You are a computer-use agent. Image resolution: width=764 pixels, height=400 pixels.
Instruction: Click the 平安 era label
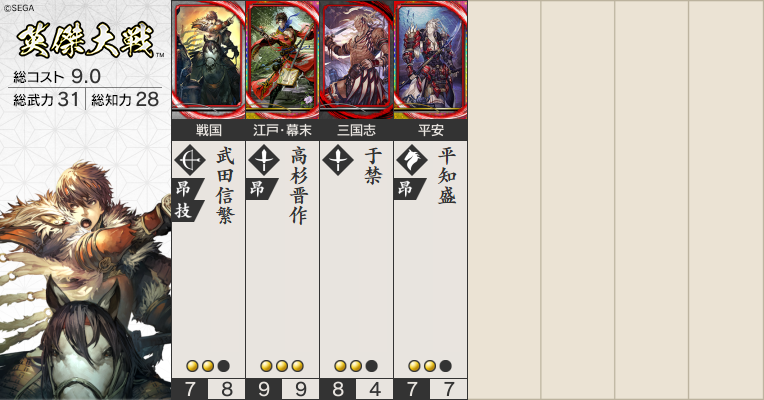click(431, 130)
